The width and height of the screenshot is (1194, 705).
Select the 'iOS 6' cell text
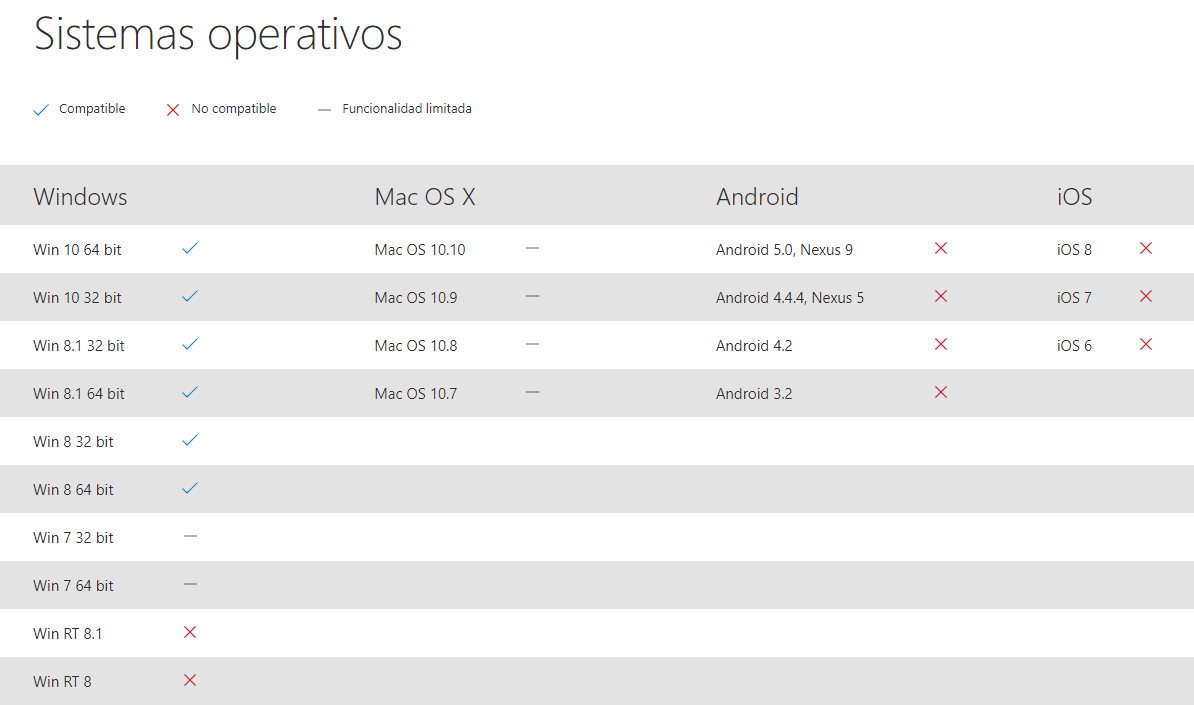pos(1074,346)
